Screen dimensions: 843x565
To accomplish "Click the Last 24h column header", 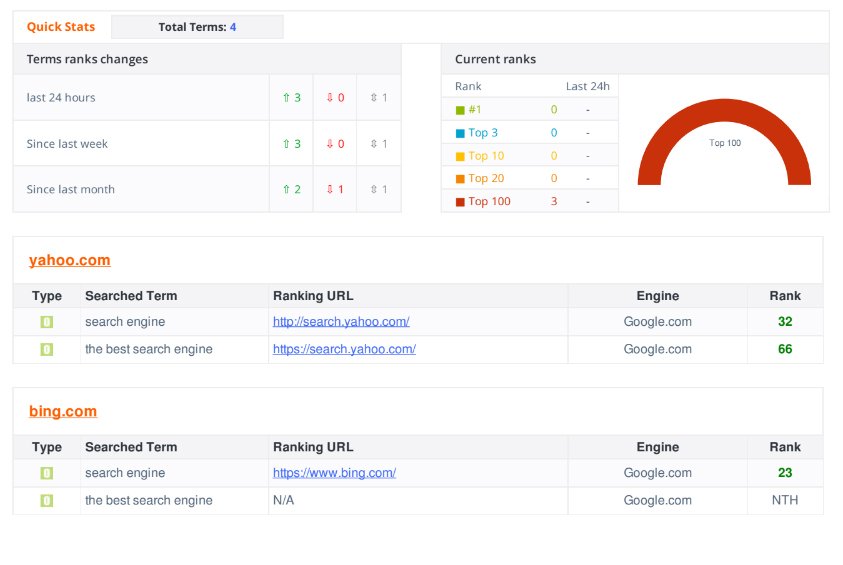I will [588, 86].
